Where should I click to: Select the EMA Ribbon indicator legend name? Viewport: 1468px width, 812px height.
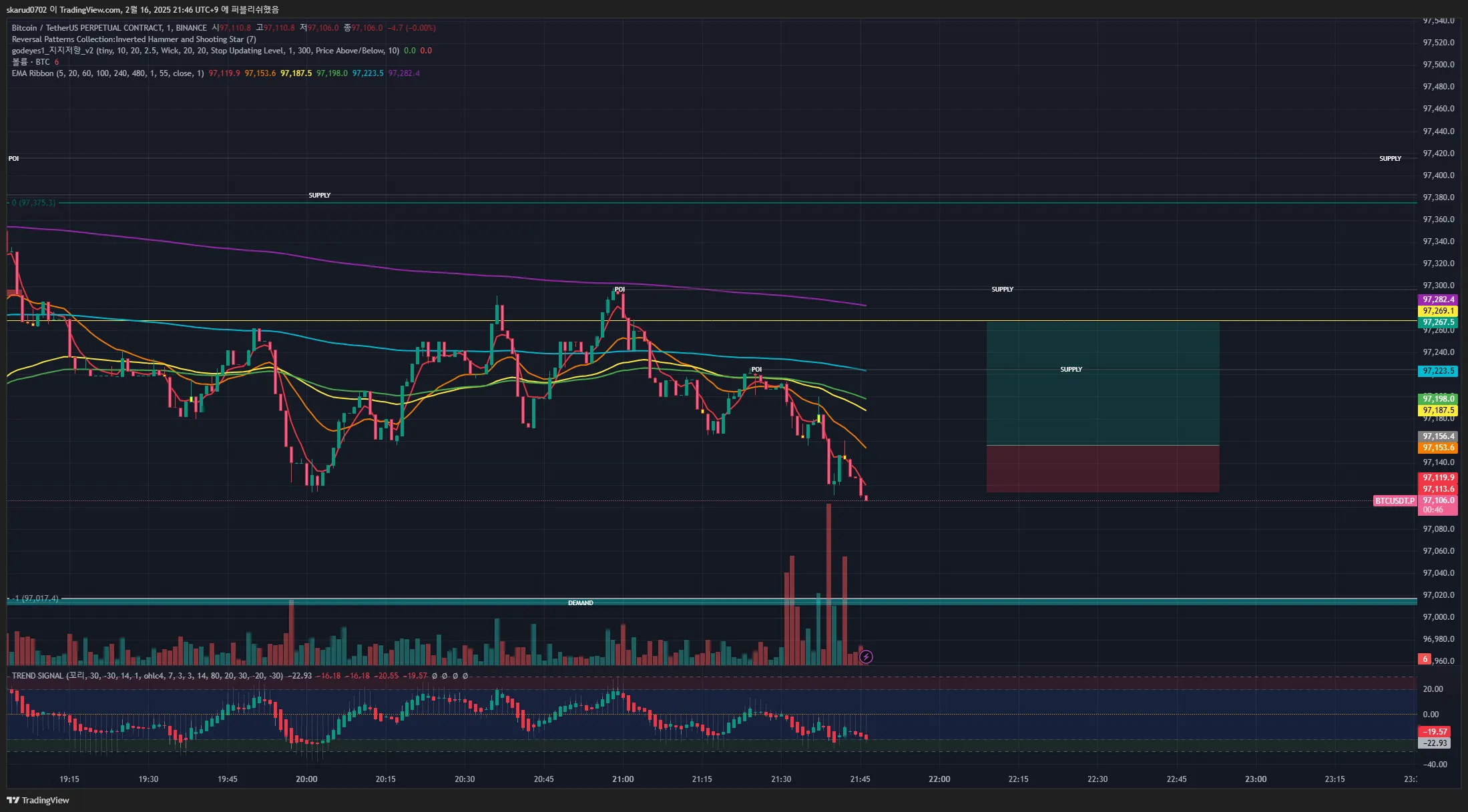(x=107, y=73)
